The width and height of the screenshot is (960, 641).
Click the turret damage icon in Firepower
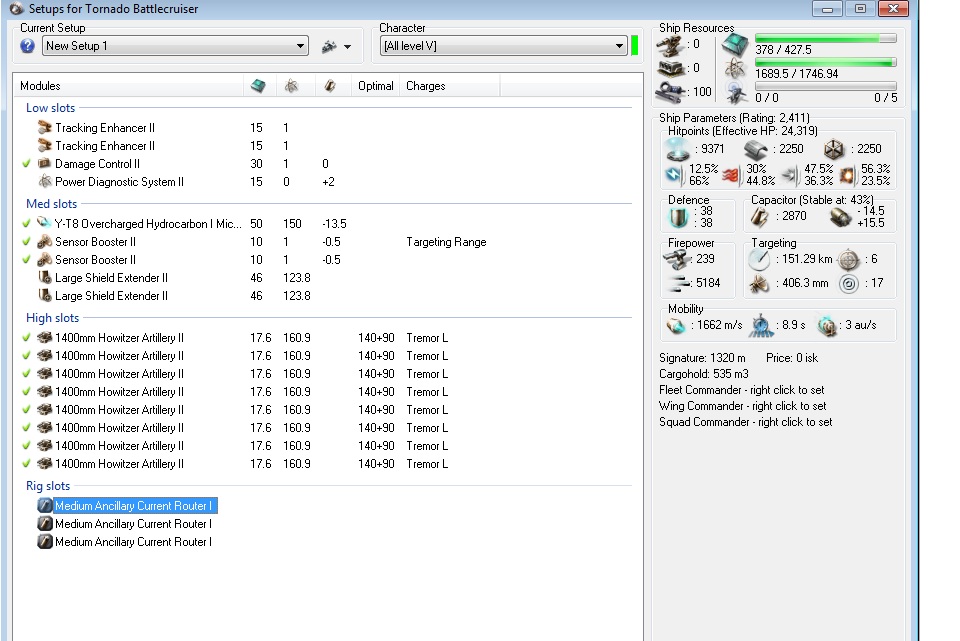[677, 259]
